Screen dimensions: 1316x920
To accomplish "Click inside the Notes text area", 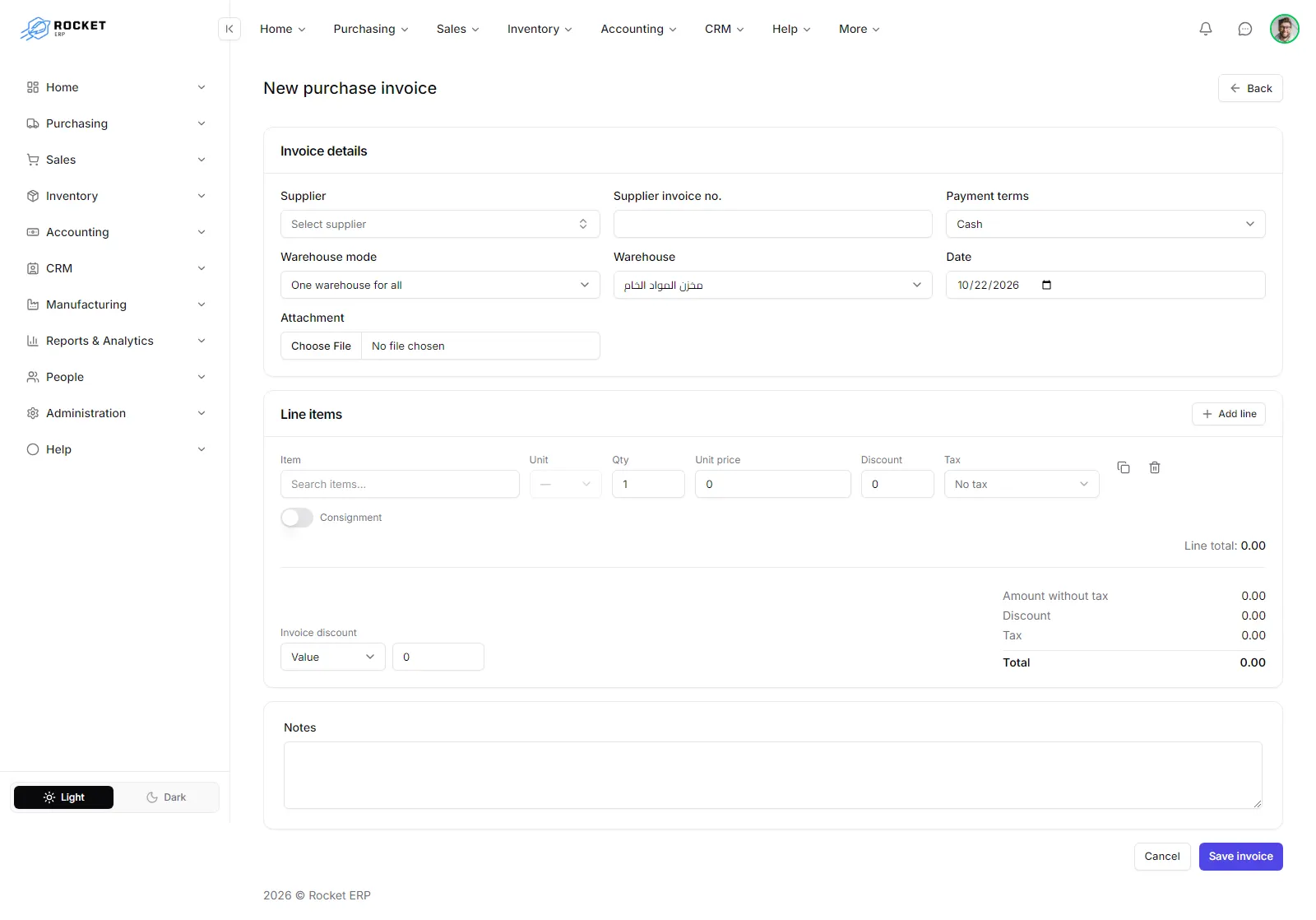I will click(773, 775).
